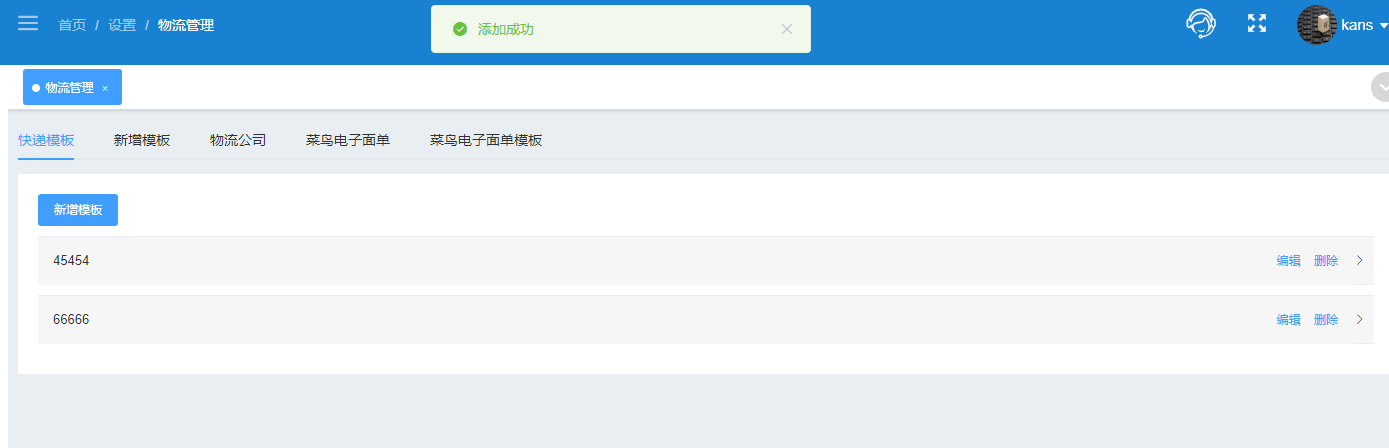Screen dimensions: 1389x448
Task: Click the 添加成功 message text
Action: pyautogui.click(x=506, y=29)
